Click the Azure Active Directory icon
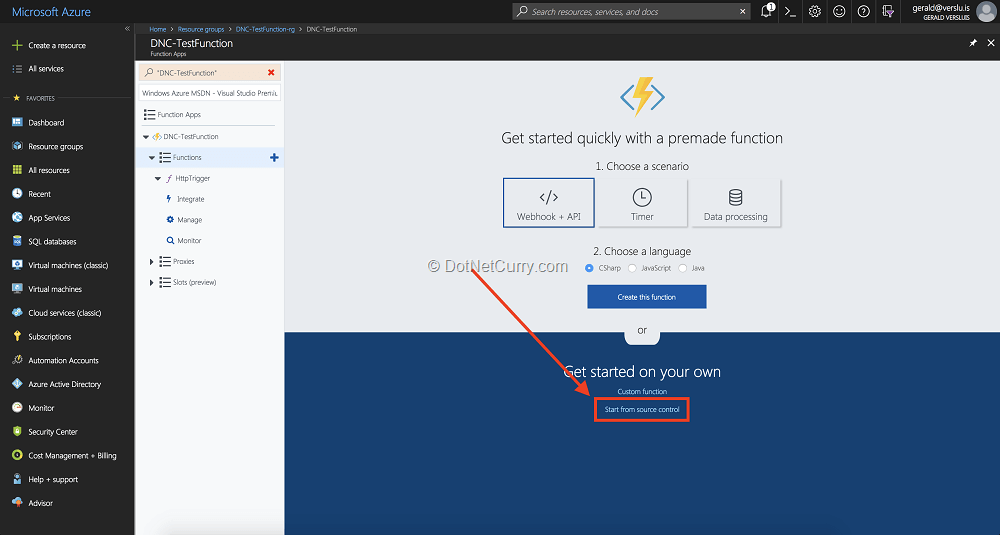 17,384
